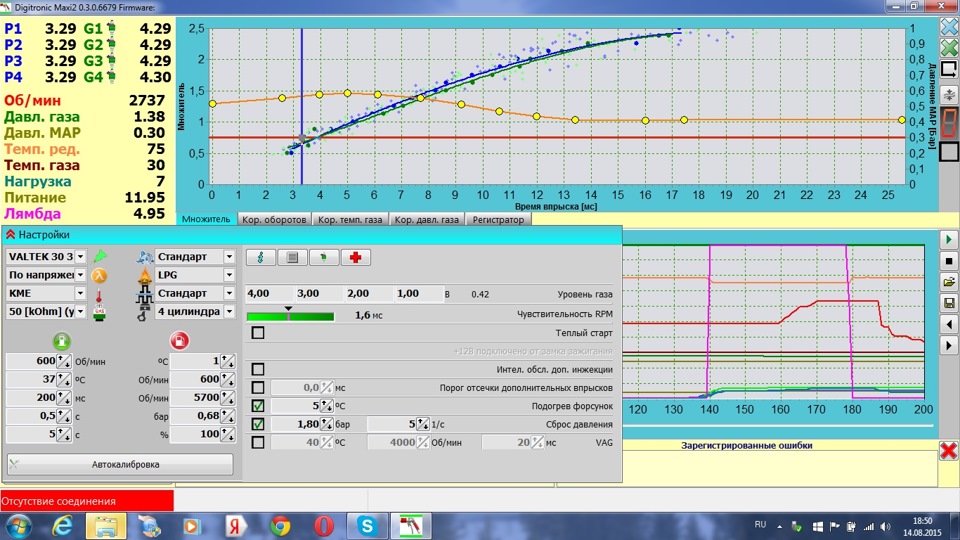Switch to the Кор. оборотов tab
The width and height of the screenshot is (960, 540).
(274, 219)
